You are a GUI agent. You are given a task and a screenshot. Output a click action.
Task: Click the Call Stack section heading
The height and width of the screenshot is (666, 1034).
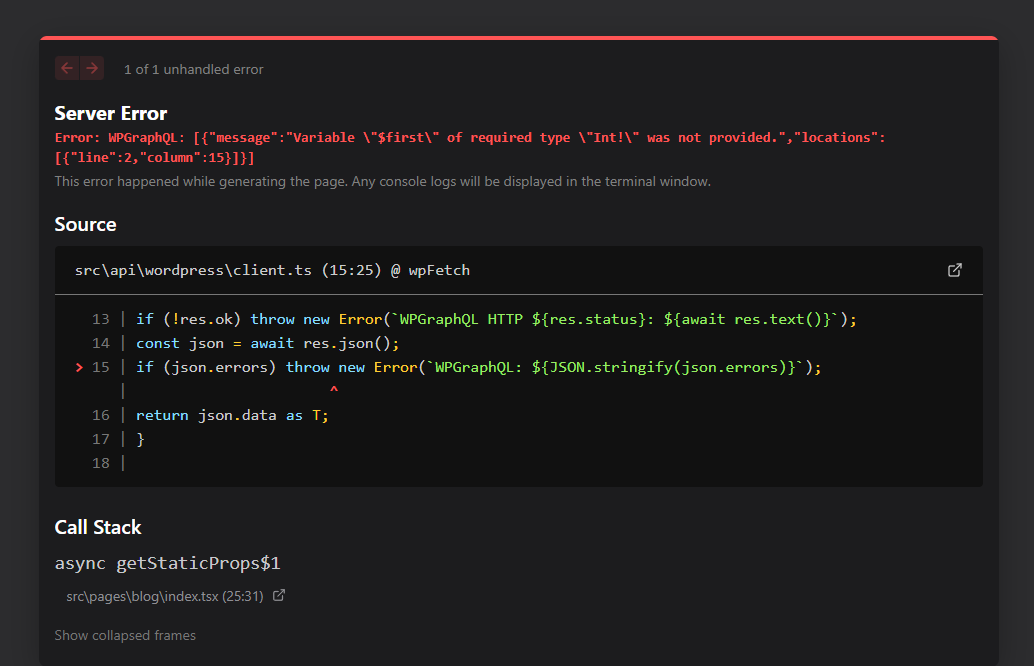pyautogui.click(x=98, y=527)
